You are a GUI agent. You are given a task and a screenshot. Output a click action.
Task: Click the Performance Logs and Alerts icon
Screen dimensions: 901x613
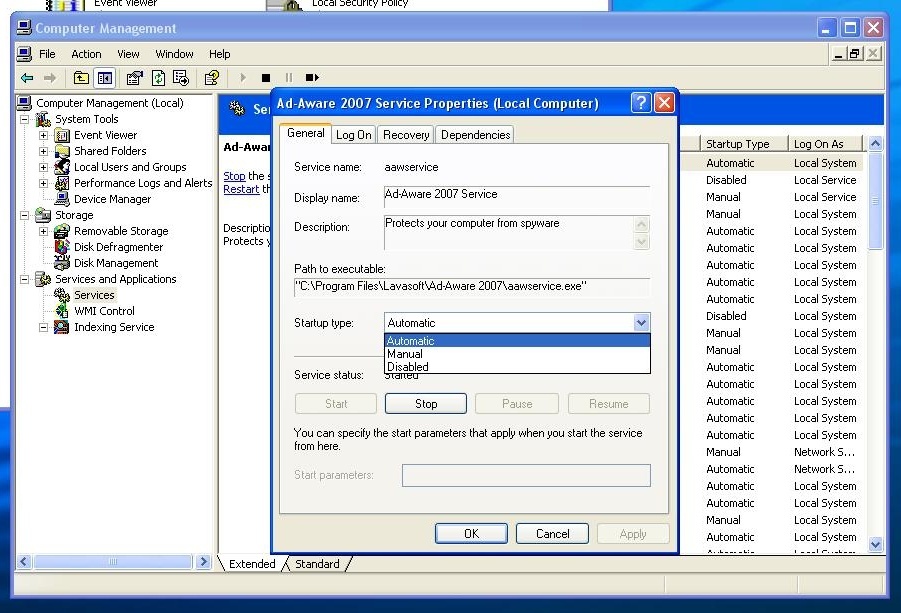[x=62, y=183]
